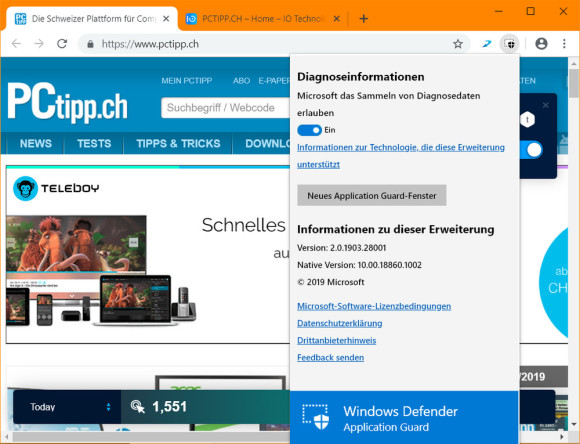Open the Chrome user profile icon
Viewport: 580px width, 444px height.
tap(541, 44)
